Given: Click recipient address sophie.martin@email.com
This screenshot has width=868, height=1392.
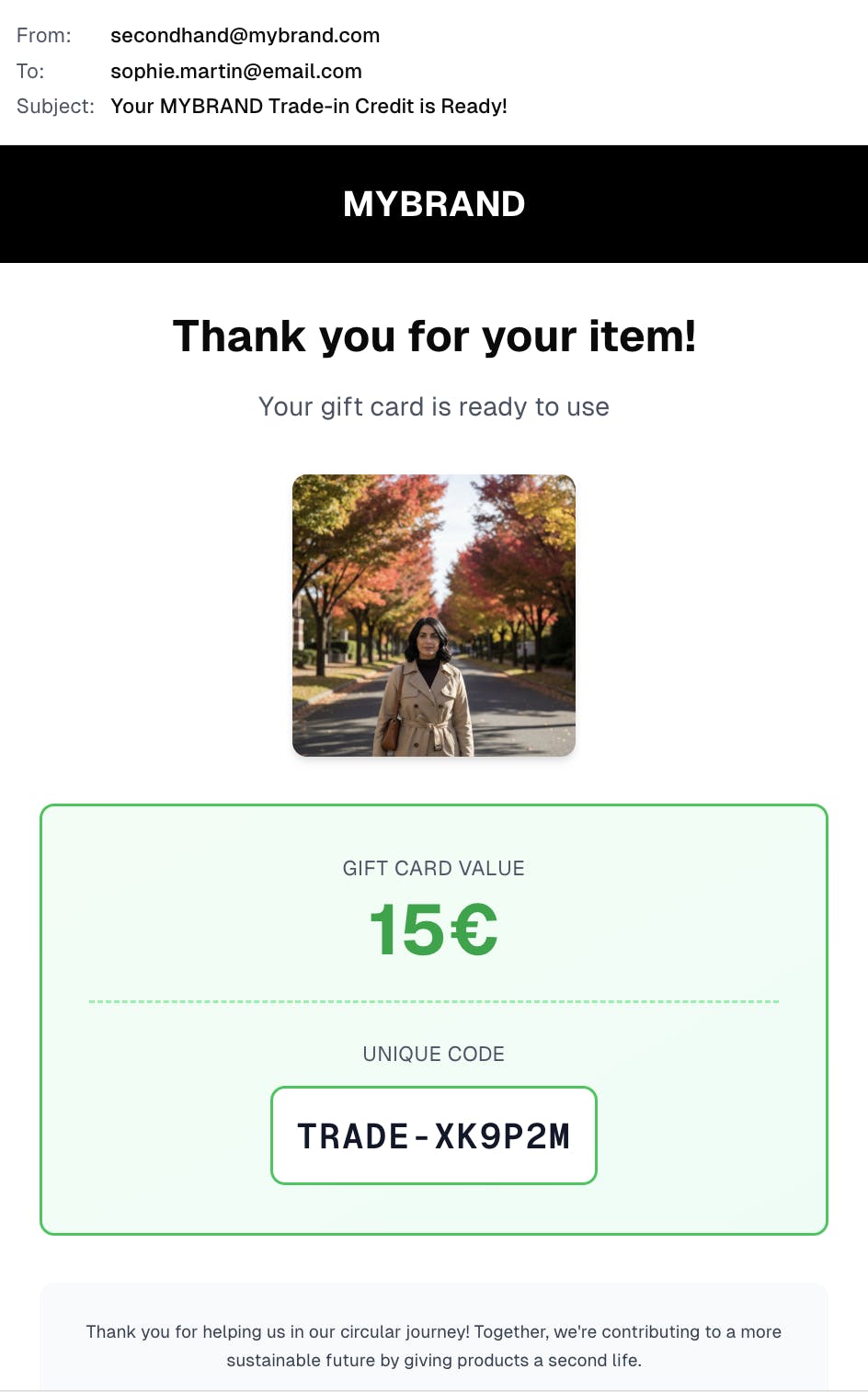Looking at the screenshot, I should pyautogui.click(x=235, y=72).
